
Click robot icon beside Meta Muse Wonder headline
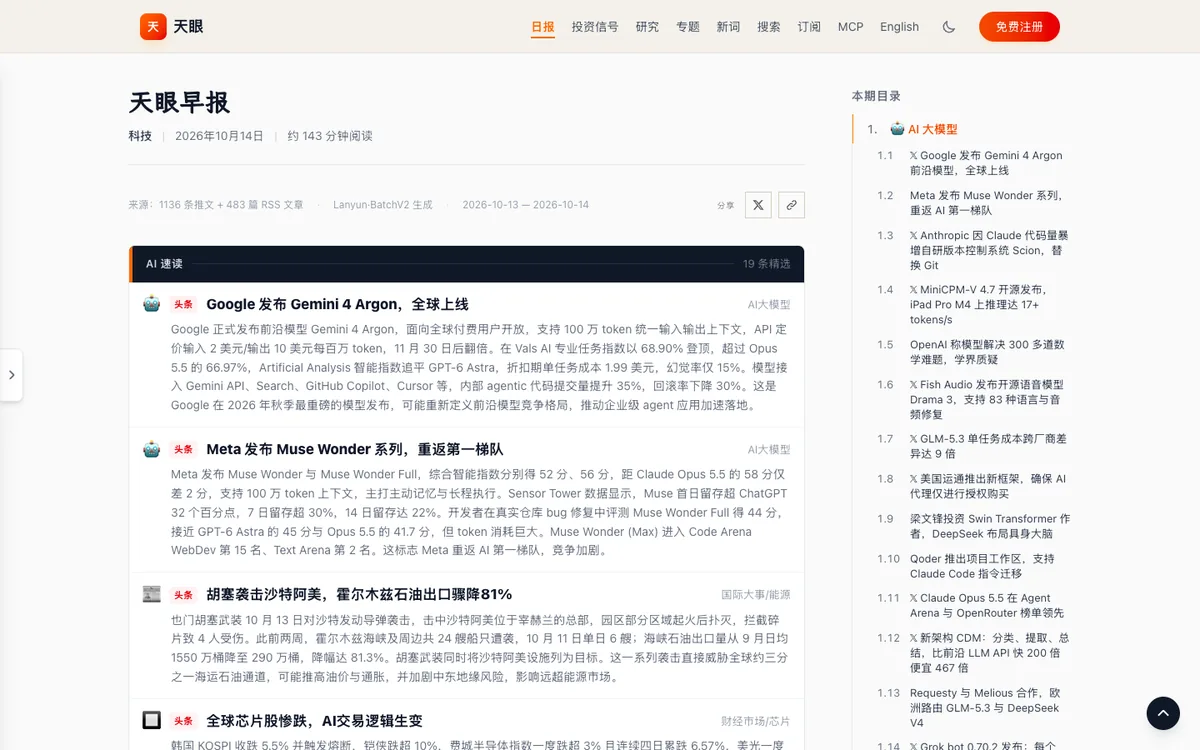[152, 449]
